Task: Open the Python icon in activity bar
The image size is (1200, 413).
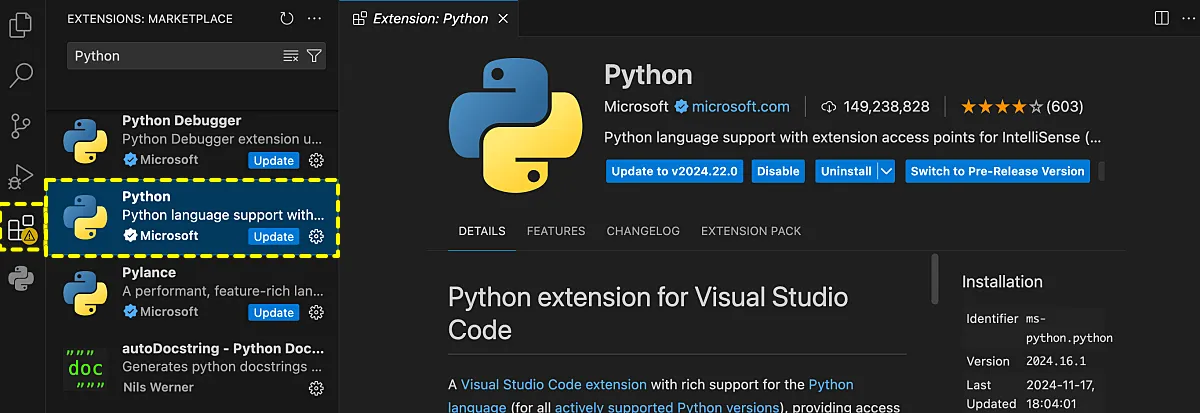Action: tap(20, 279)
